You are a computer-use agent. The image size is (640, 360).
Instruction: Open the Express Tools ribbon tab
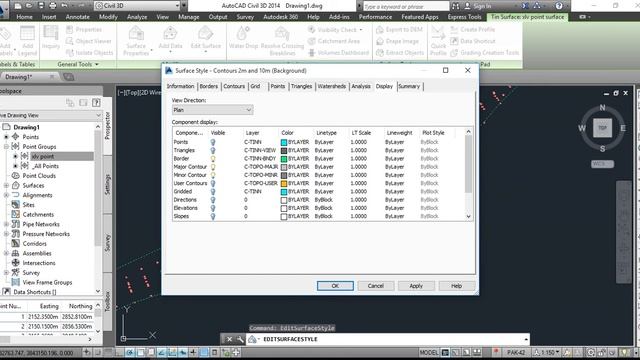coord(464,17)
